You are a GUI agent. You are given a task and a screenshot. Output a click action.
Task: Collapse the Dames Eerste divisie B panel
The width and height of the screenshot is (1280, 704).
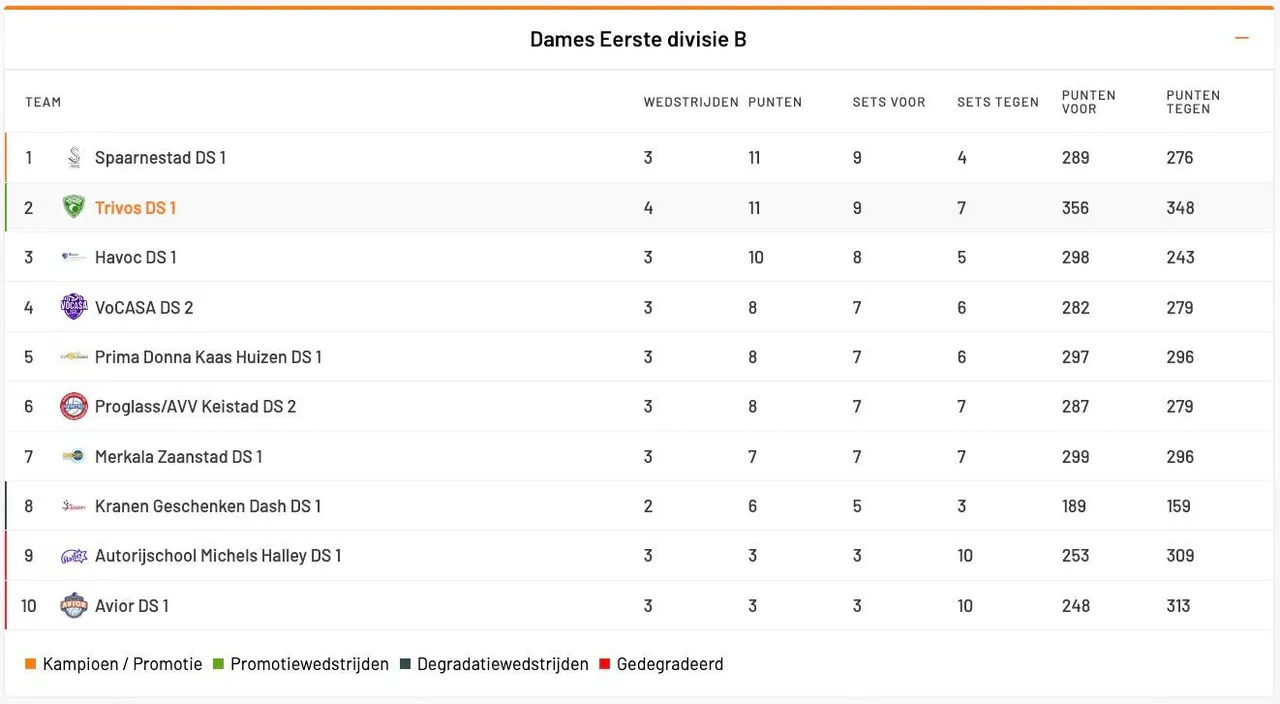click(x=1242, y=39)
